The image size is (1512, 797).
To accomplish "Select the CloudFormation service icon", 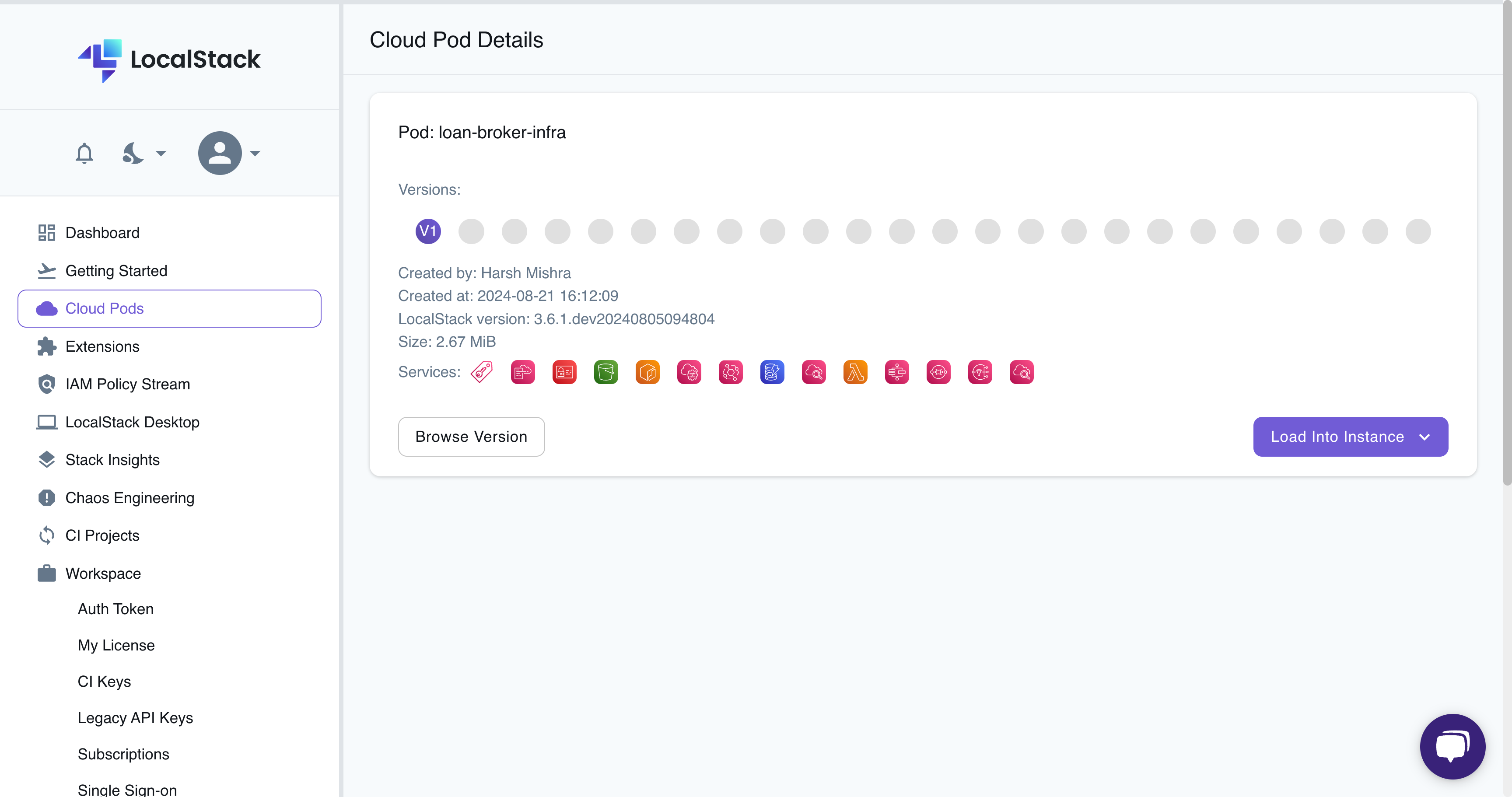I will tap(522, 372).
